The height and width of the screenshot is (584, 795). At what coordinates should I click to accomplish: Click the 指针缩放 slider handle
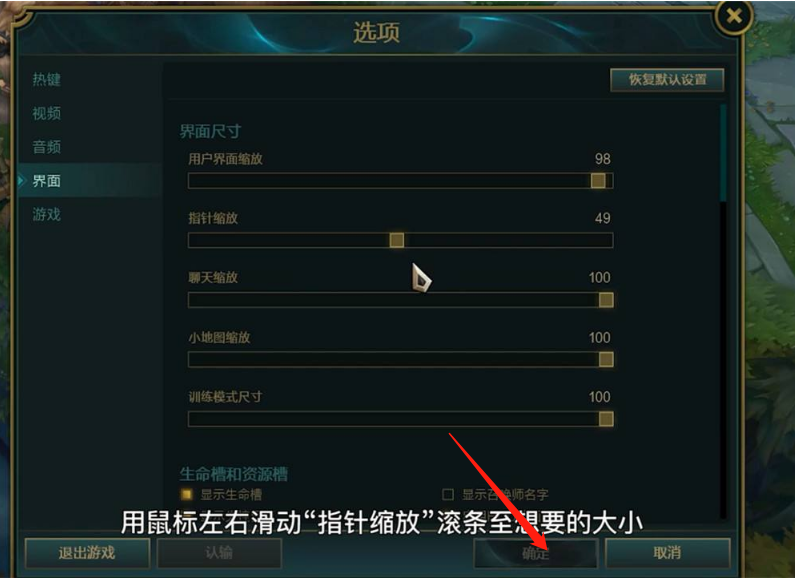pos(397,240)
